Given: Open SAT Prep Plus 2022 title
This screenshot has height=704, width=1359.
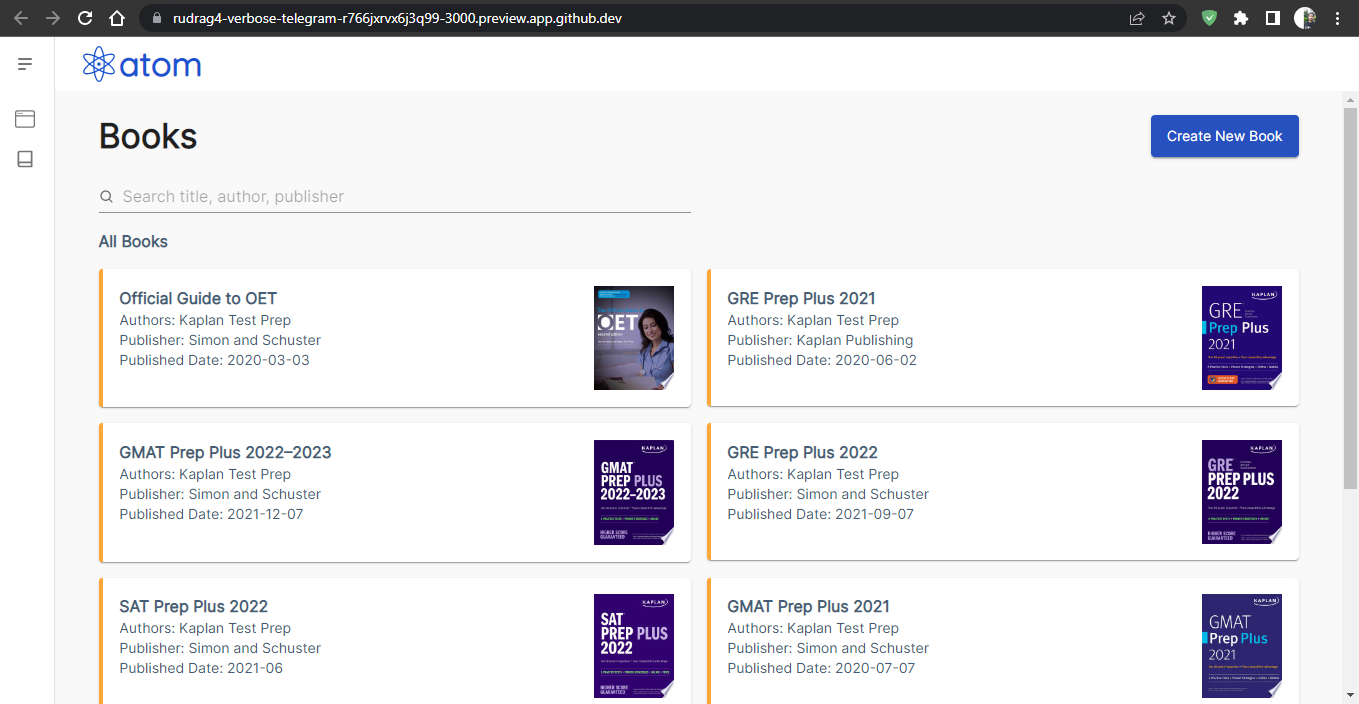Looking at the screenshot, I should click(x=193, y=606).
